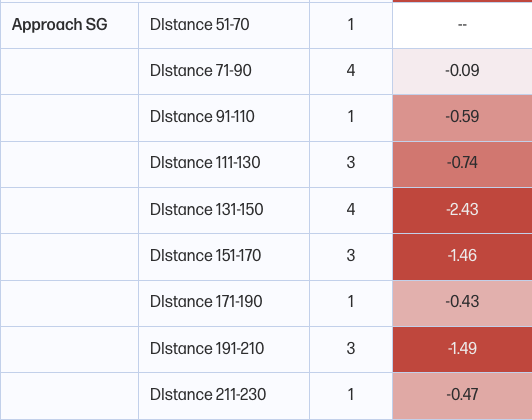The height and width of the screenshot is (420, 532).
Task: Select the DIstance 151-170 row label
Action: (205, 255)
